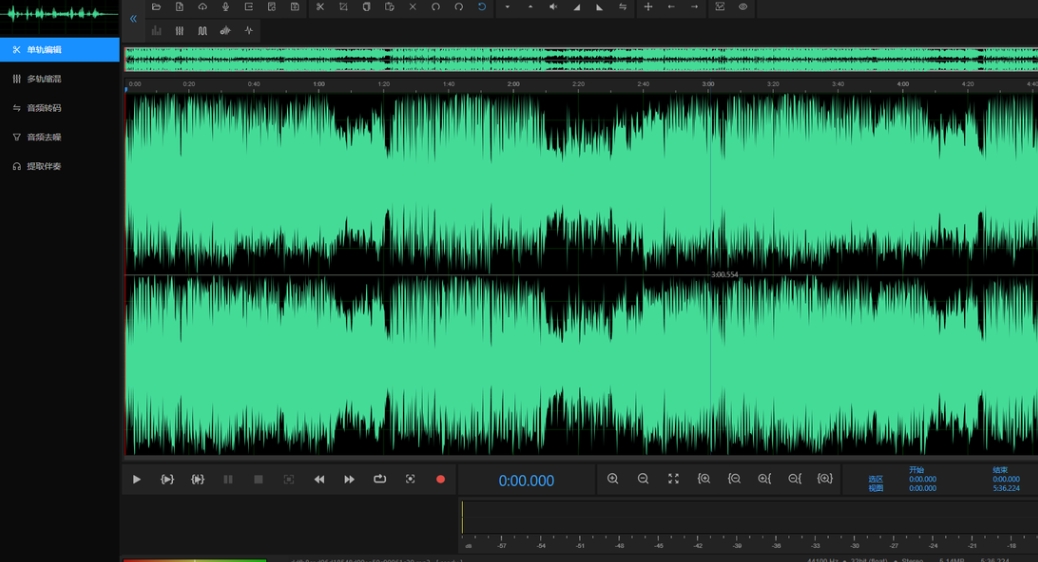Click the blue refresh arrow icon
Viewport: 1038px width, 562px height.
tap(482, 7)
